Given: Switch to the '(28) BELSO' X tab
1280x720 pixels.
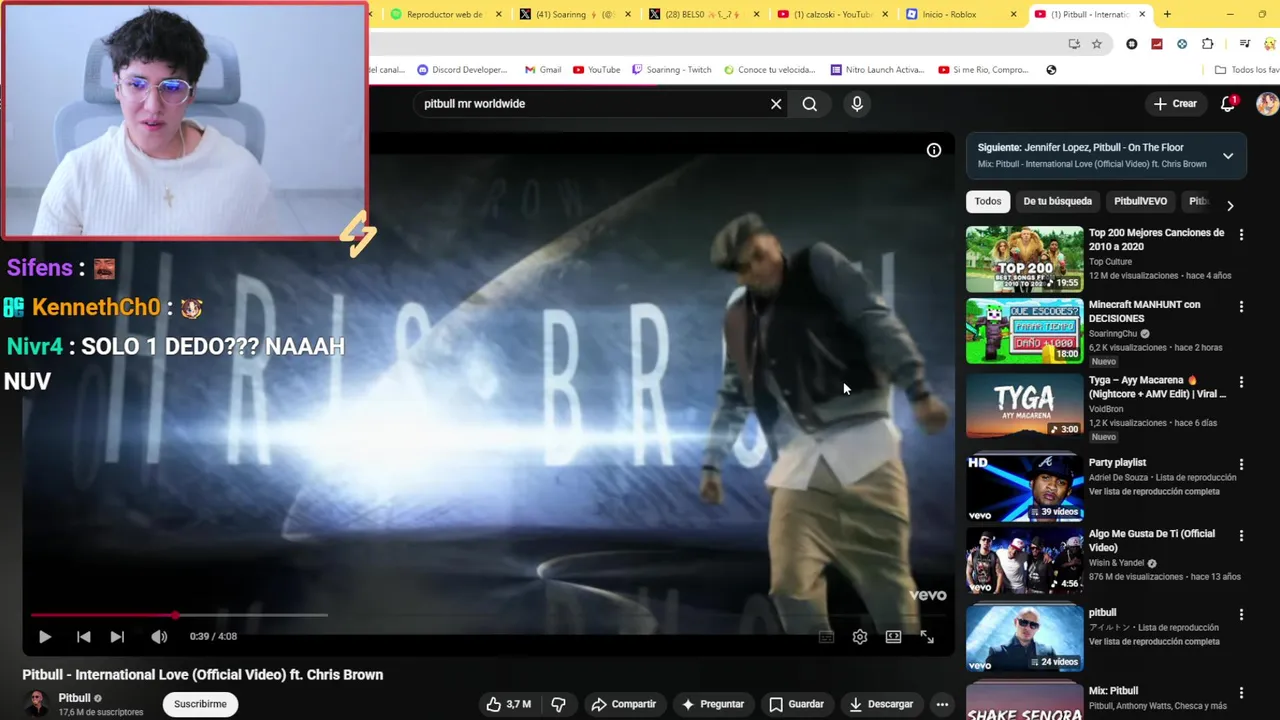Looking at the screenshot, I should pos(703,14).
